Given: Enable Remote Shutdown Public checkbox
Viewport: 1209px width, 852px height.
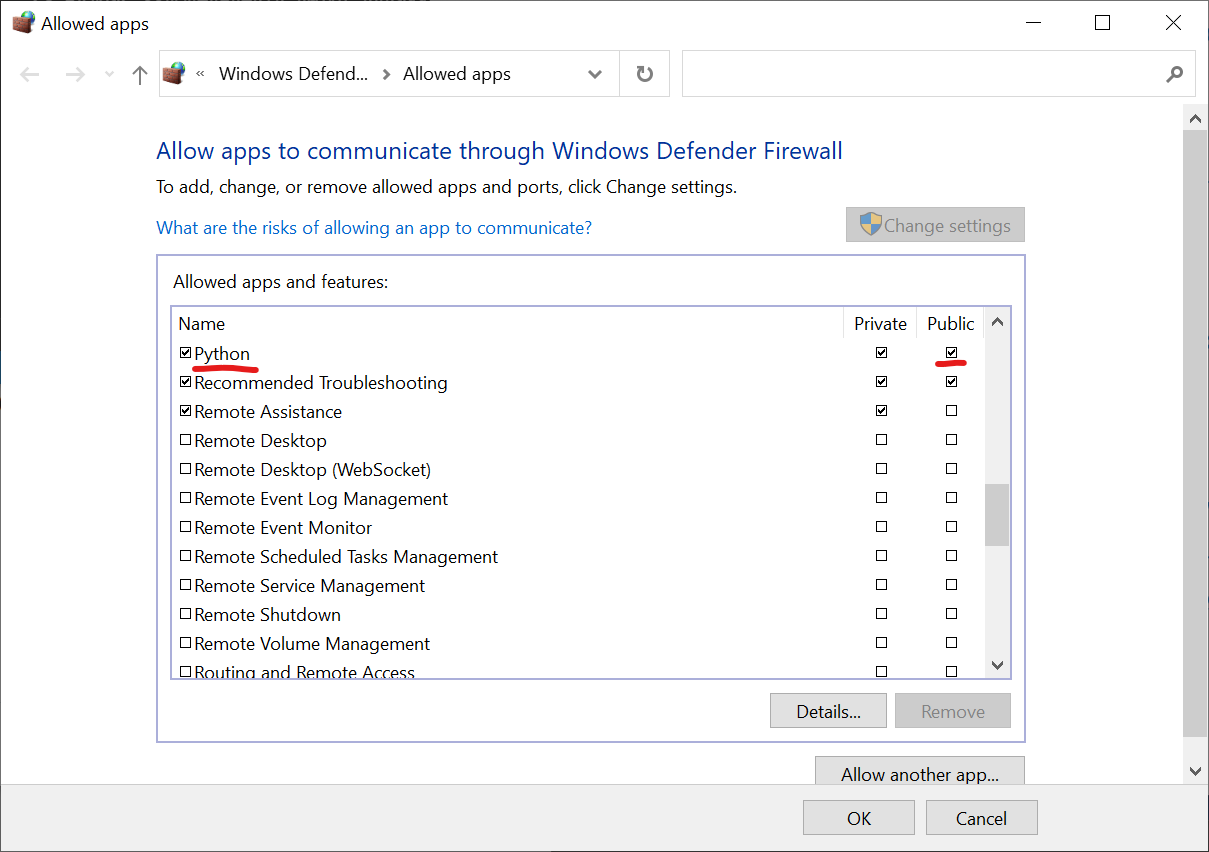Looking at the screenshot, I should click(x=951, y=613).
